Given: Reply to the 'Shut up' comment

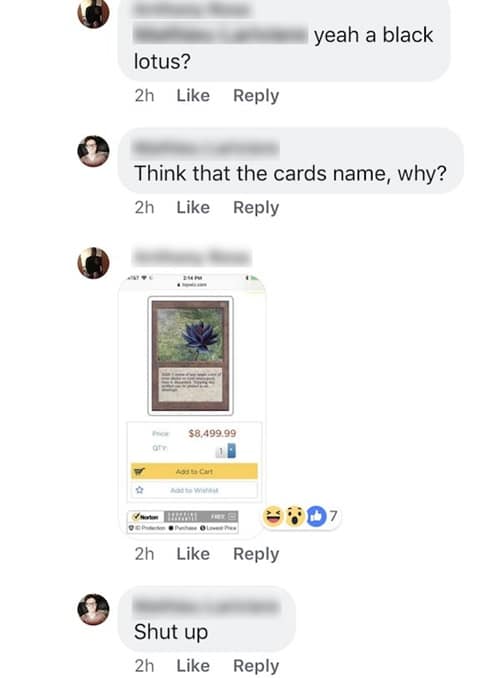Looking at the screenshot, I should pyautogui.click(x=256, y=666).
